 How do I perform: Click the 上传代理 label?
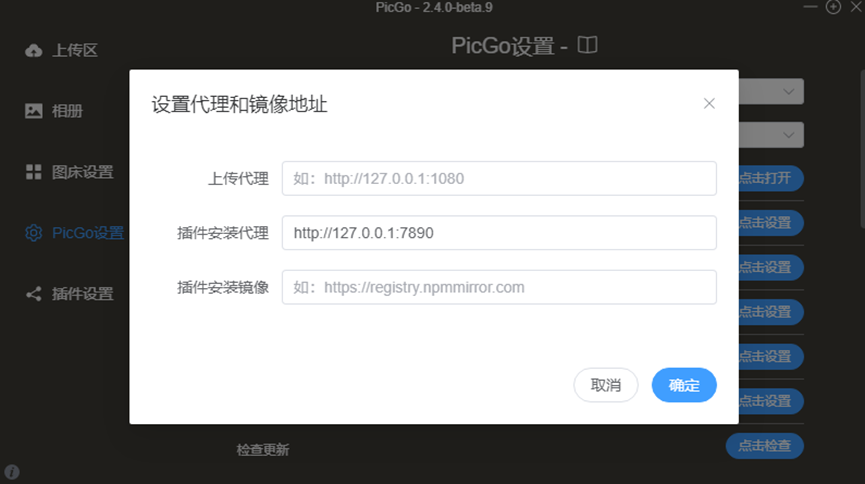(x=238, y=178)
